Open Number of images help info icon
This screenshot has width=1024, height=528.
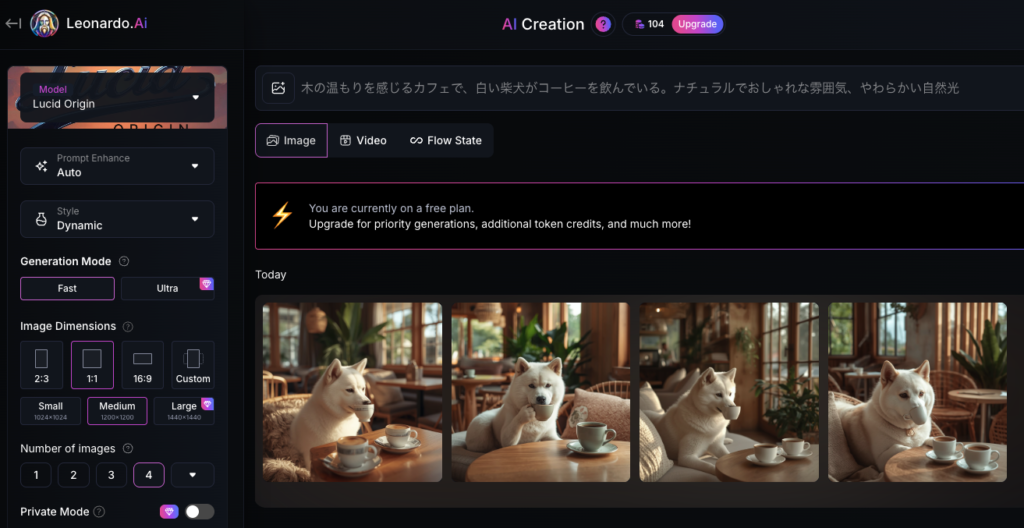click(128, 448)
